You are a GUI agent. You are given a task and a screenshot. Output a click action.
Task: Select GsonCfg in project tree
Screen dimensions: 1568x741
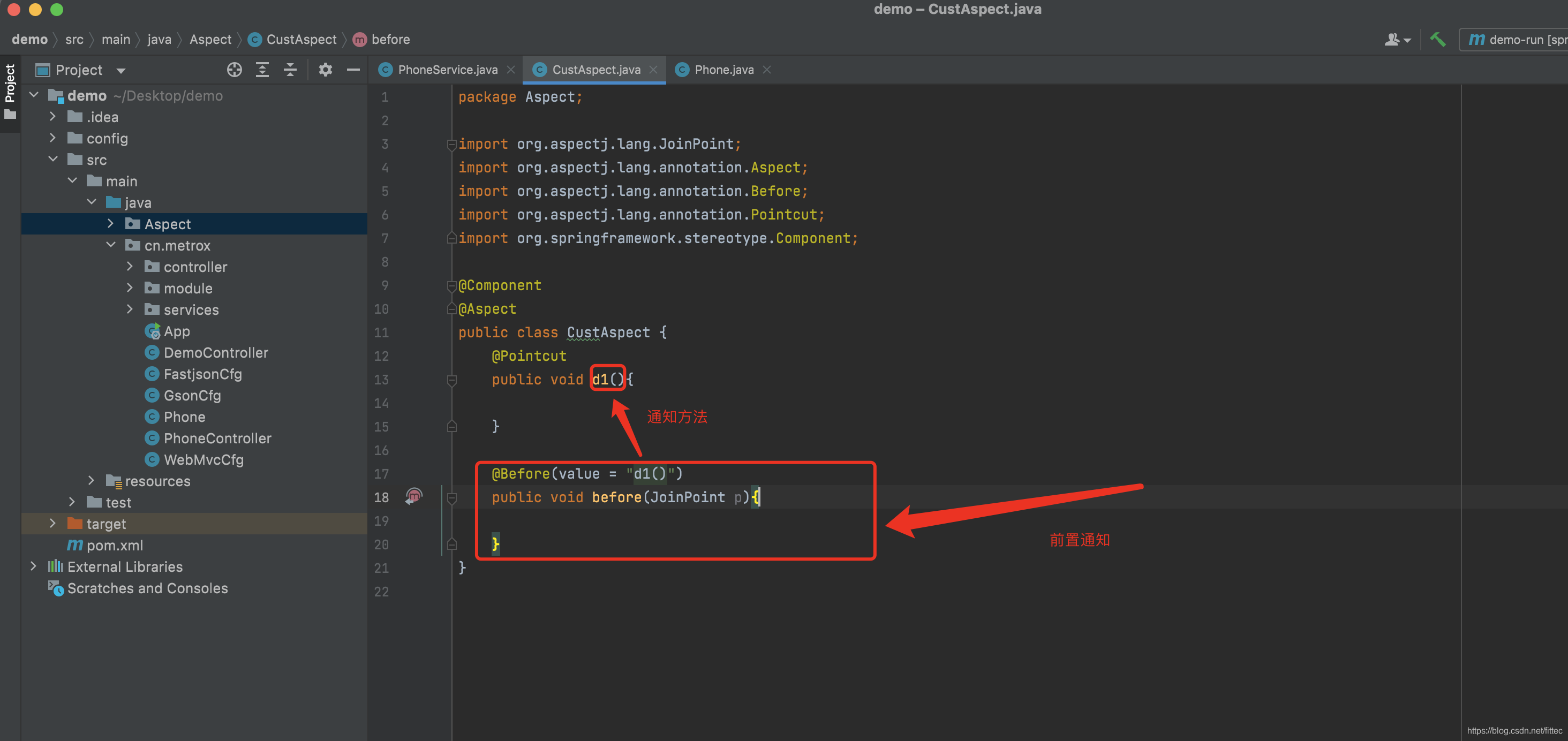tap(183, 396)
